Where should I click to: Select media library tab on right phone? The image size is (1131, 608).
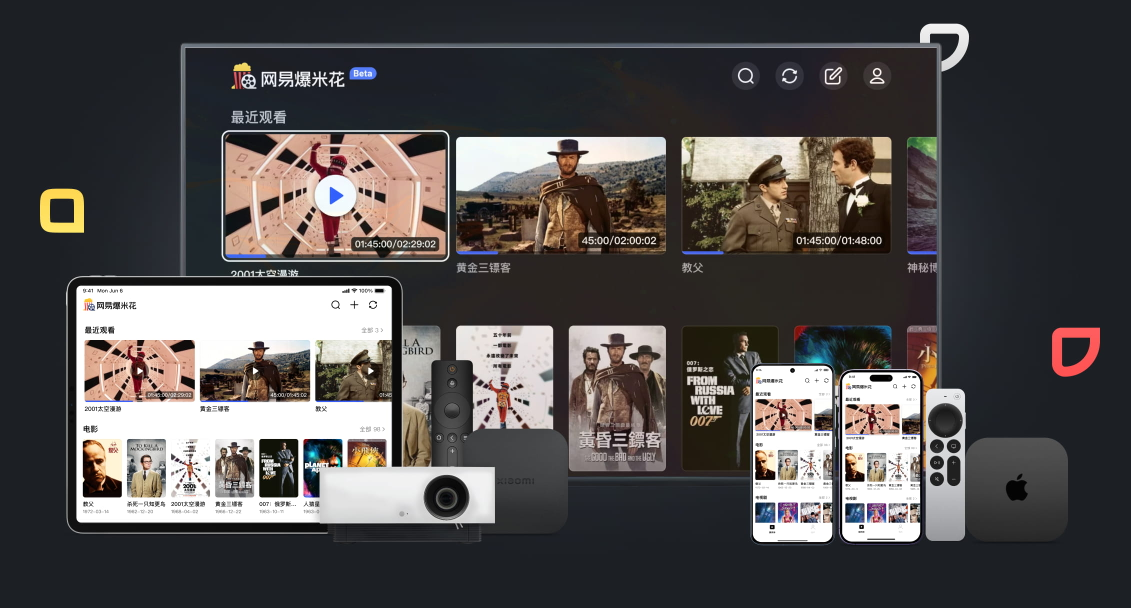(x=861, y=529)
